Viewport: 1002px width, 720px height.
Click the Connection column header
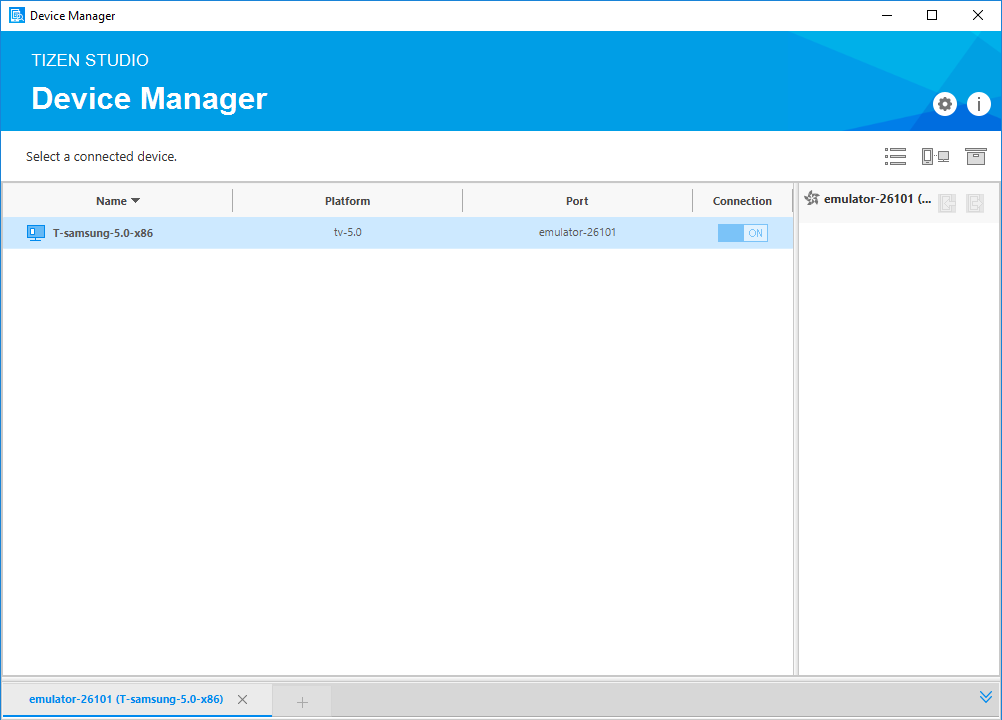742,201
